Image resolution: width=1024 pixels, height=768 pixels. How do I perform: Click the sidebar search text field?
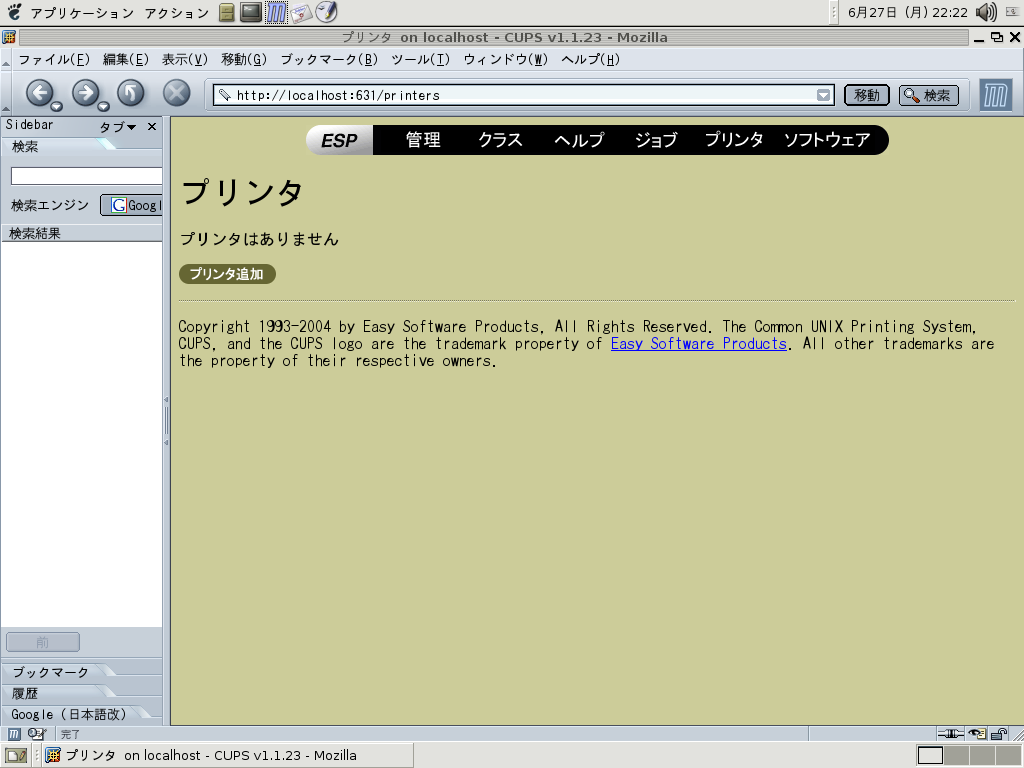click(86, 176)
